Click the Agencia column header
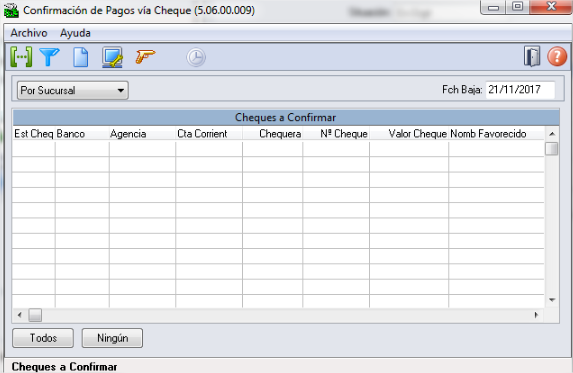Viewport: 573px width, 373px height. [142, 134]
